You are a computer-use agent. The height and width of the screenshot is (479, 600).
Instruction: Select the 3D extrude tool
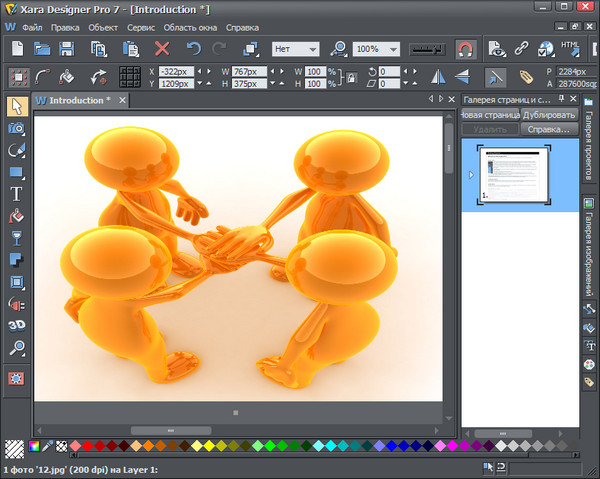16,326
